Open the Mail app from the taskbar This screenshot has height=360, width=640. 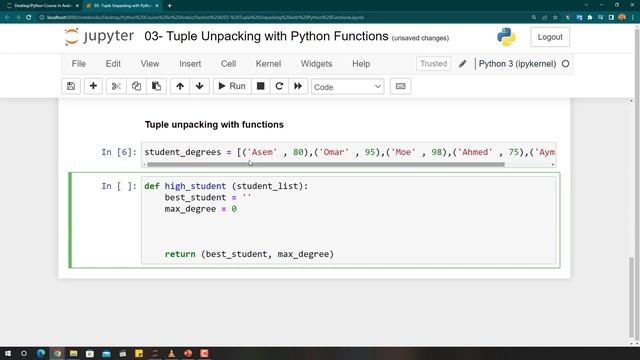click(x=106, y=353)
